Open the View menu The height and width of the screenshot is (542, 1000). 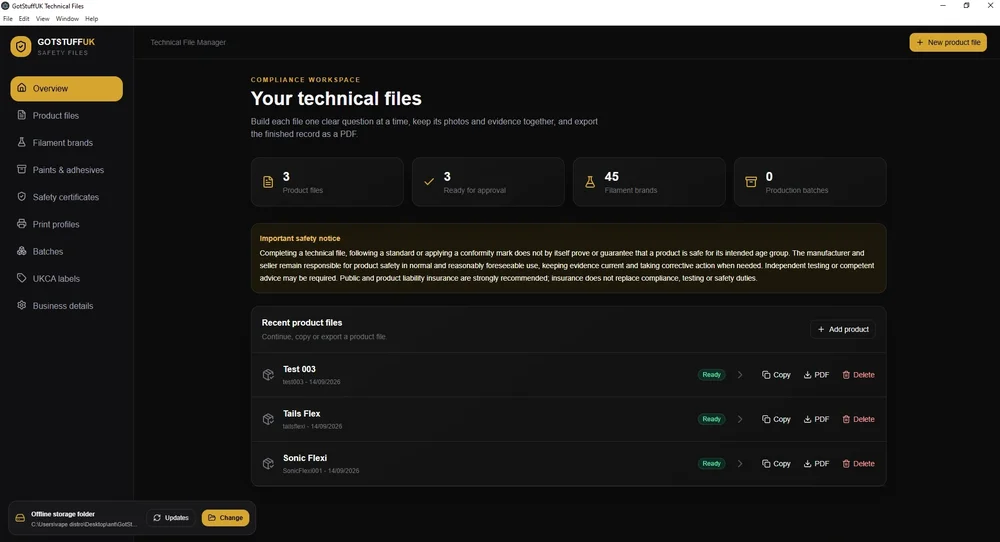click(x=43, y=18)
